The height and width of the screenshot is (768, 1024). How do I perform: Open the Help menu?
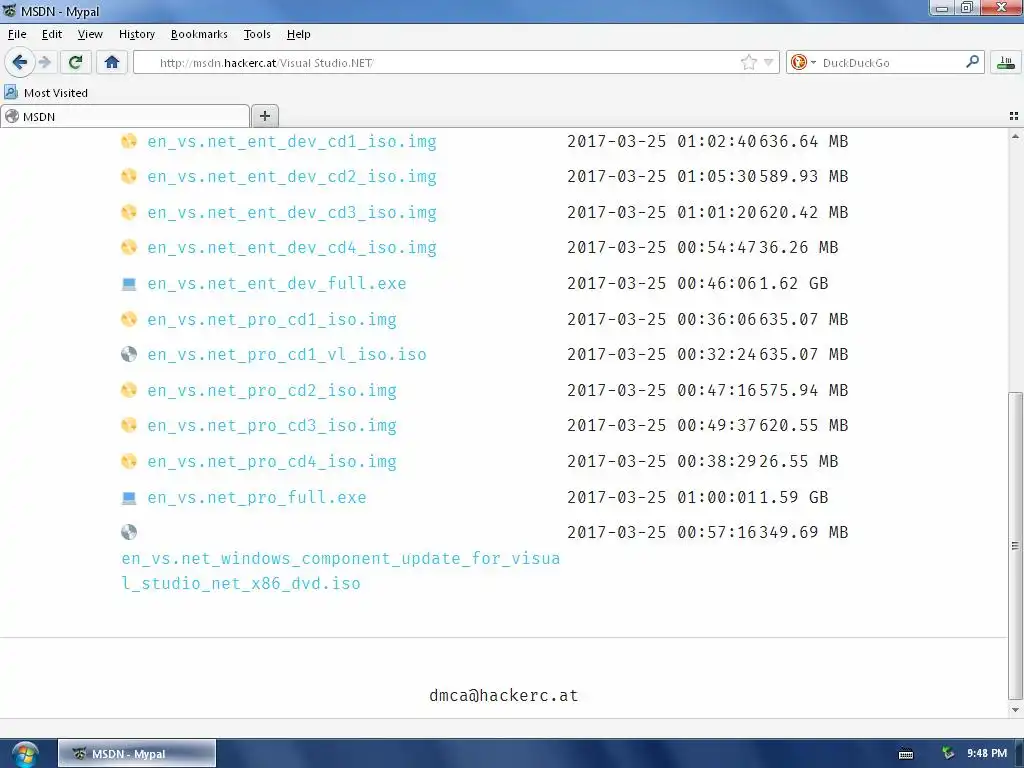(x=298, y=34)
